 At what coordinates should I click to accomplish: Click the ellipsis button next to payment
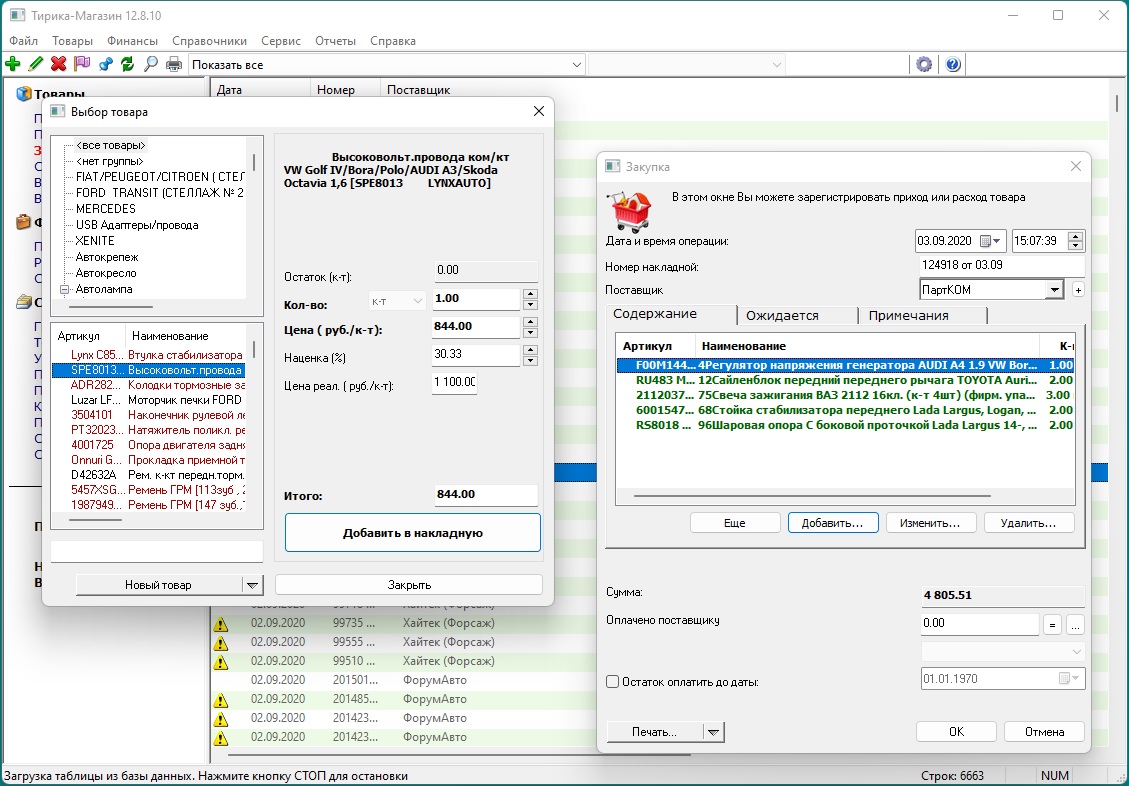(1075, 625)
